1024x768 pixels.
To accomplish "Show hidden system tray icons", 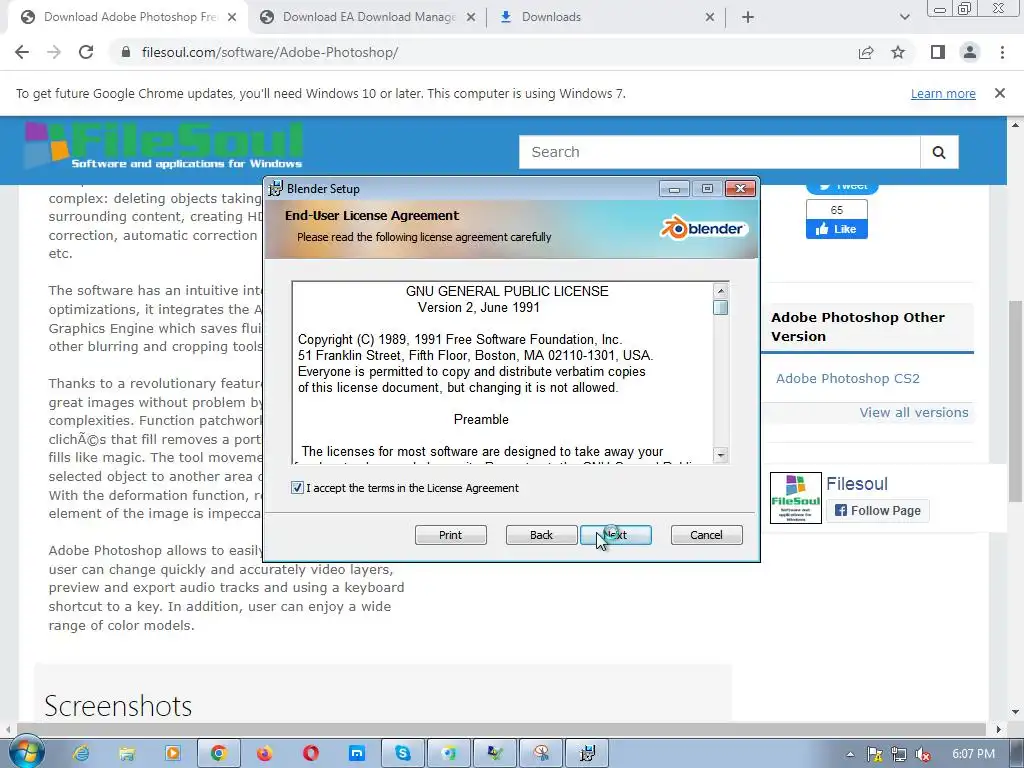I will (x=850, y=754).
